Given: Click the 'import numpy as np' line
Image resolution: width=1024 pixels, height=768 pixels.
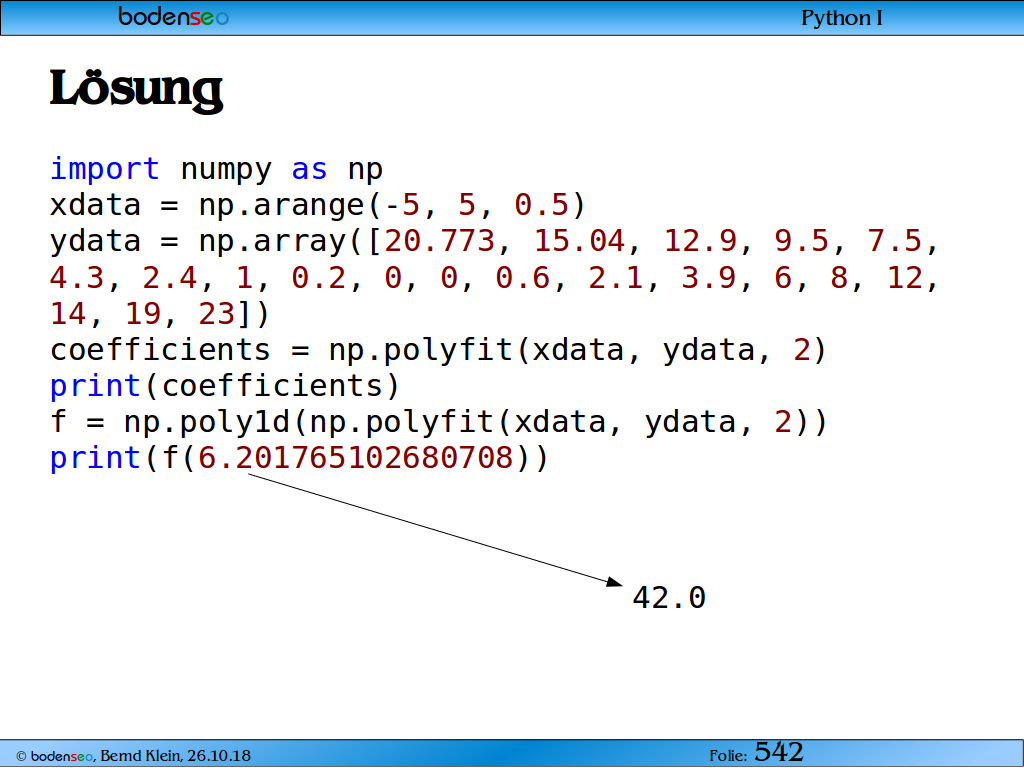Looking at the screenshot, I should 216,169.
